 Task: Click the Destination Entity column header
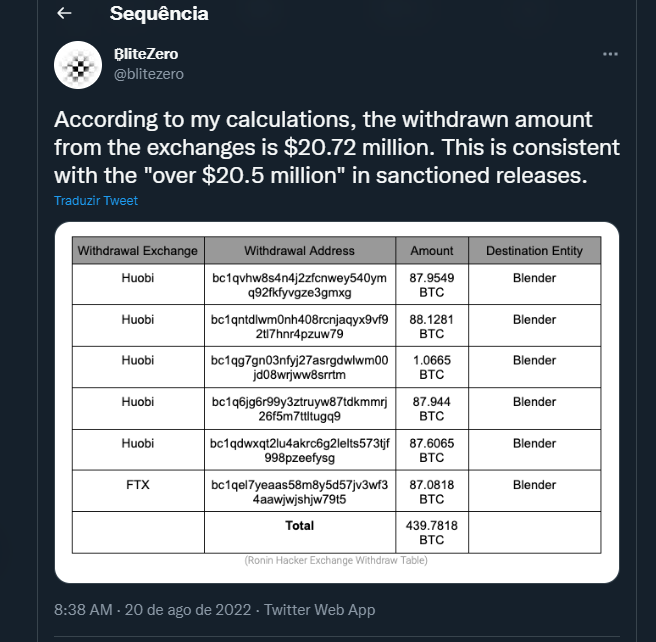tap(534, 250)
